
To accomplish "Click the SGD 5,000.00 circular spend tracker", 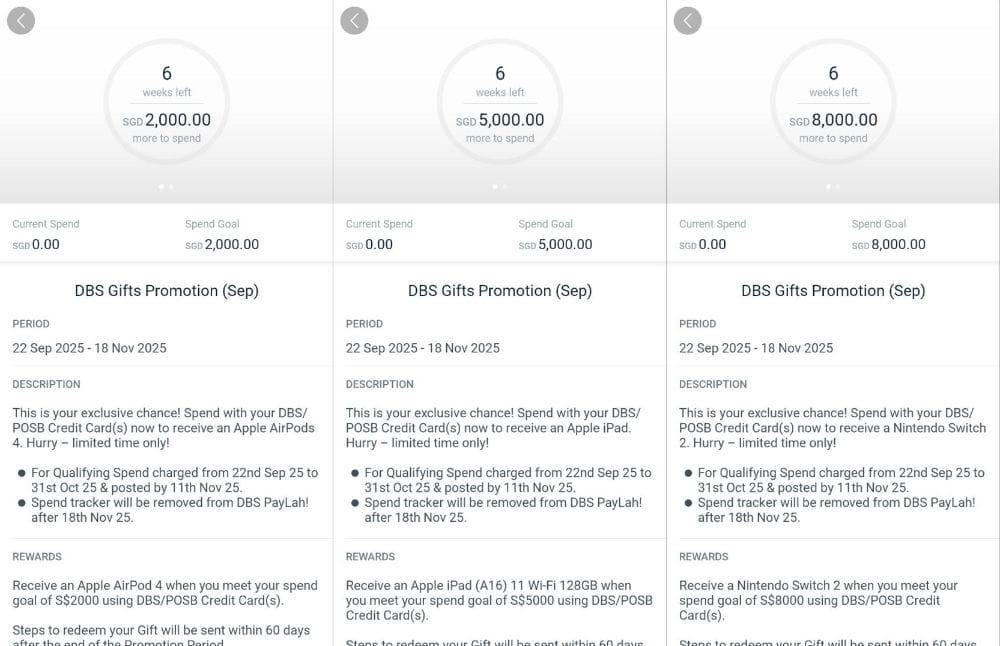I will [500, 103].
